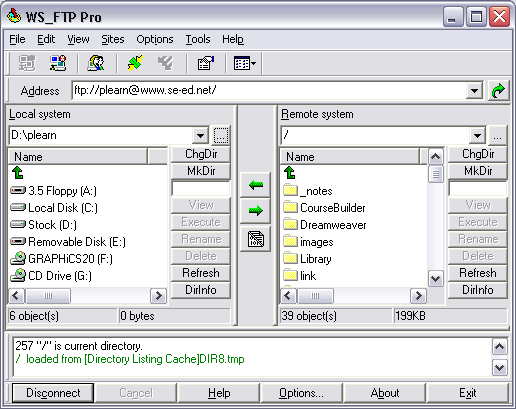This screenshot has height=409, width=516.
Task: Expand the Address bar history dropdown
Action: [x=474, y=90]
